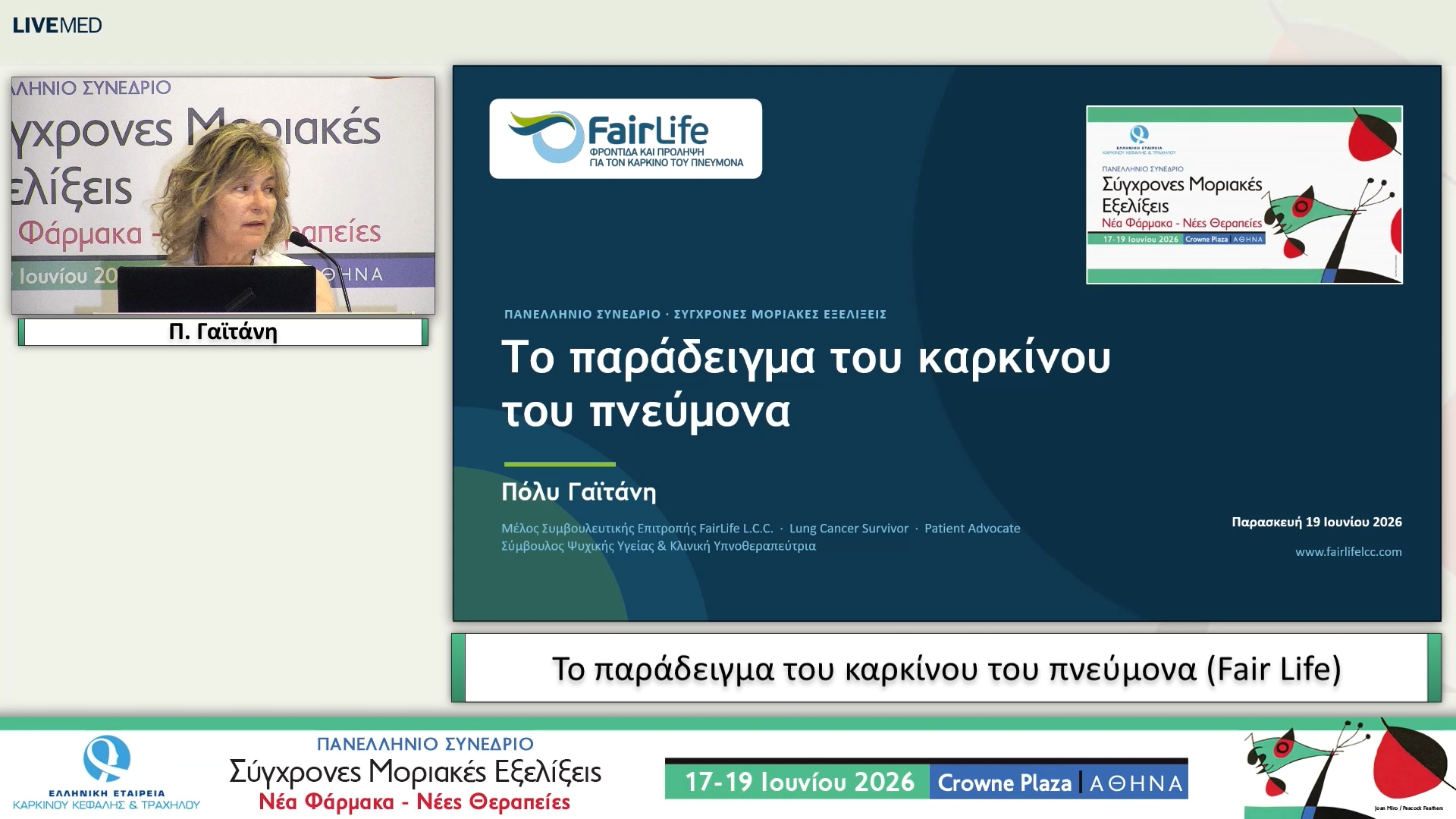Click the speaker name label Π. Γαϊτάνη
1456x819 pixels.
pos(223,332)
